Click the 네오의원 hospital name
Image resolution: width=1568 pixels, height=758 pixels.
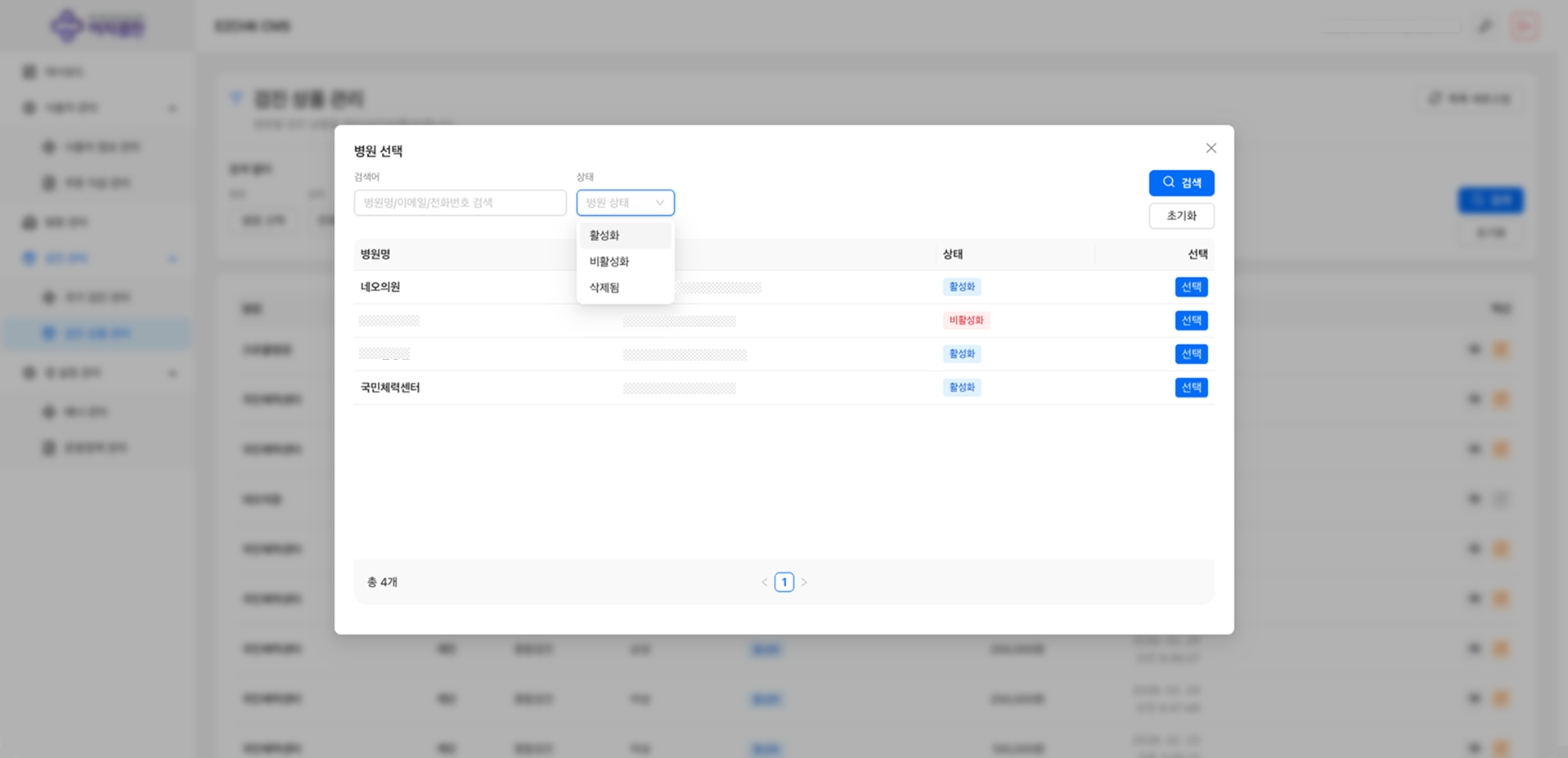(380, 287)
